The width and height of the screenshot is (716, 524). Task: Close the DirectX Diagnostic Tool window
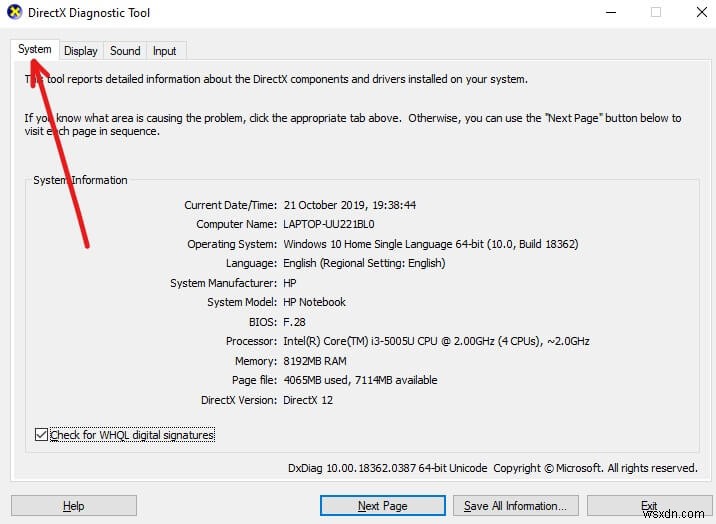(702, 12)
